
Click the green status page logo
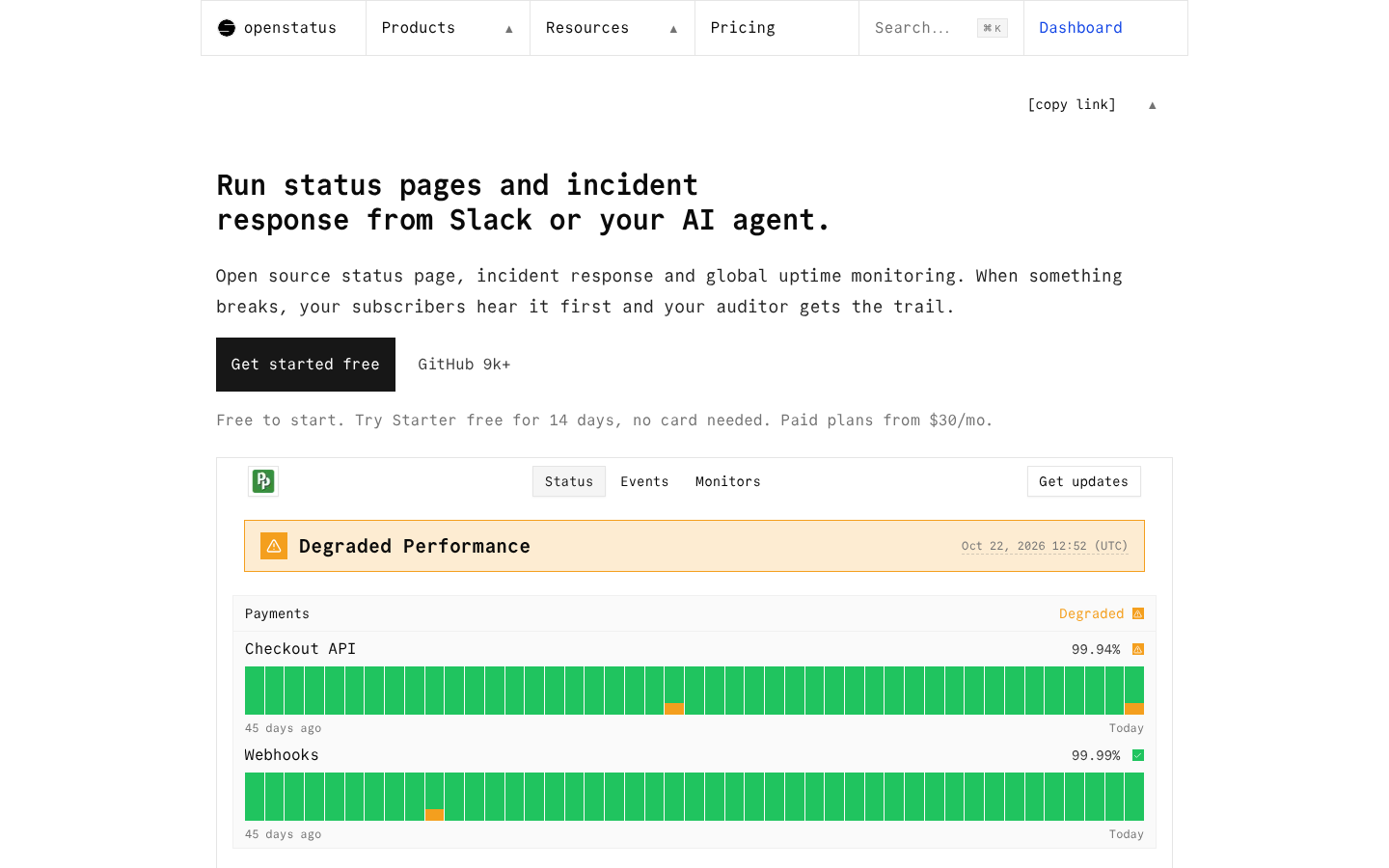pos(263,481)
